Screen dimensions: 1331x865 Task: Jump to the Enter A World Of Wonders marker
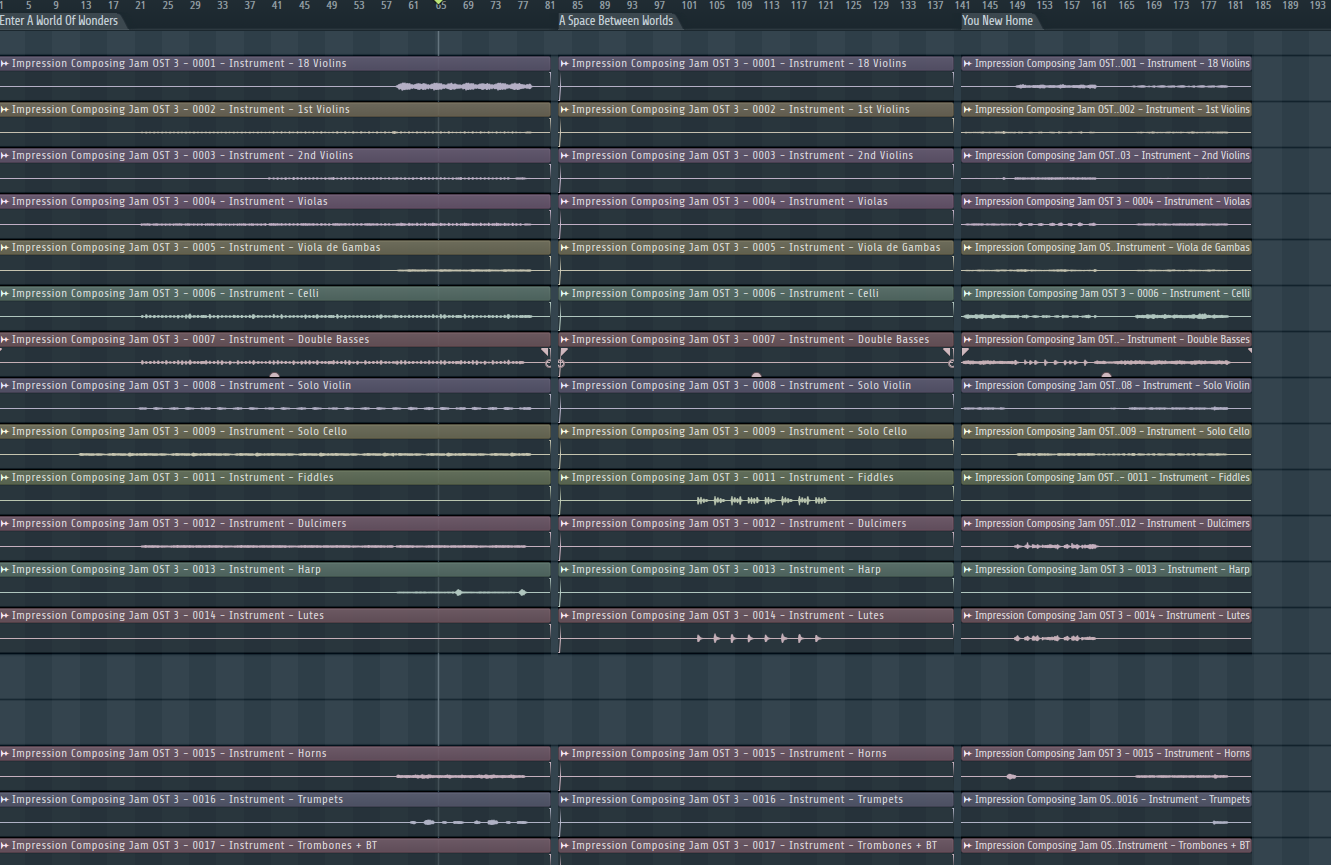pos(60,21)
